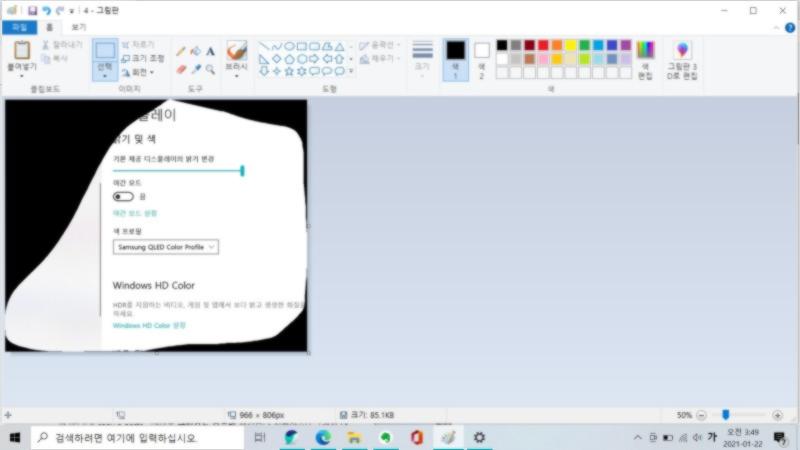Choose the Oval shape
Viewport: 800px width, 450px height.
coord(289,46)
